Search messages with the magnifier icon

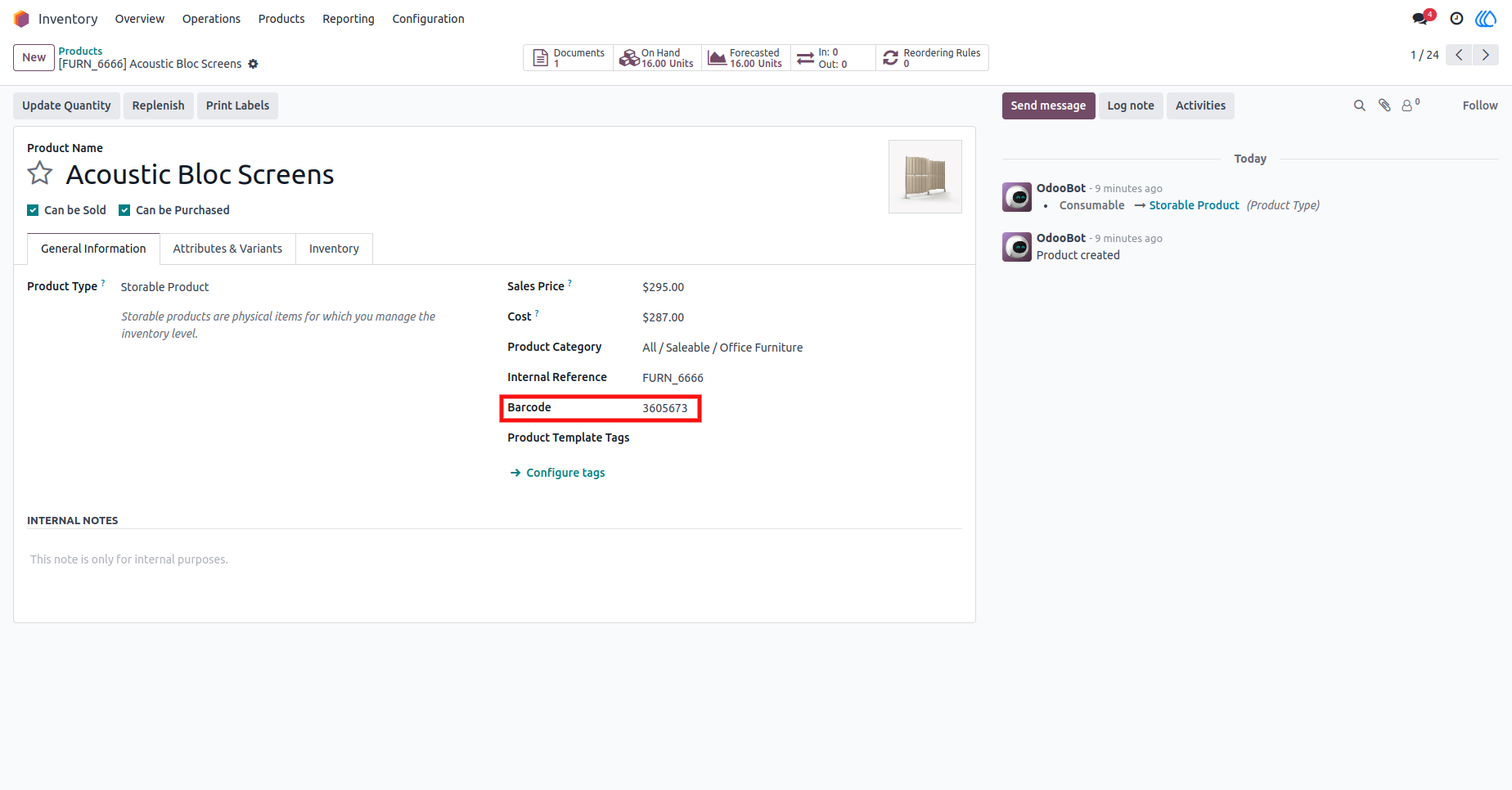point(1360,105)
